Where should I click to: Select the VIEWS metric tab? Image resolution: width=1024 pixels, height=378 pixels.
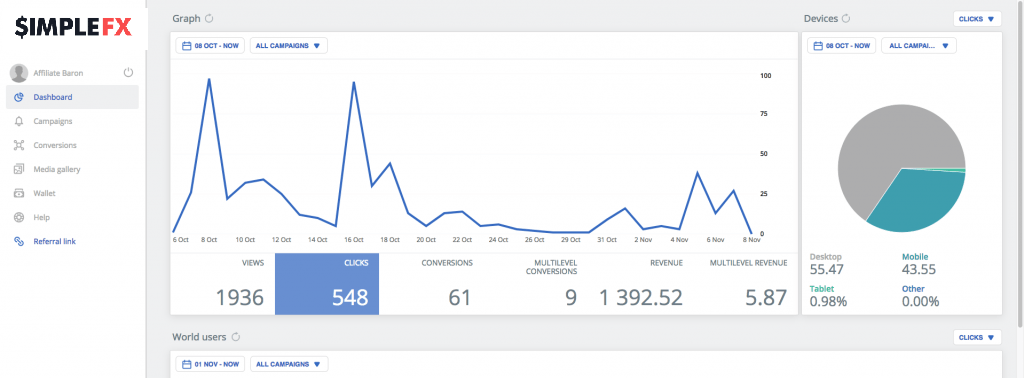click(x=223, y=284)
